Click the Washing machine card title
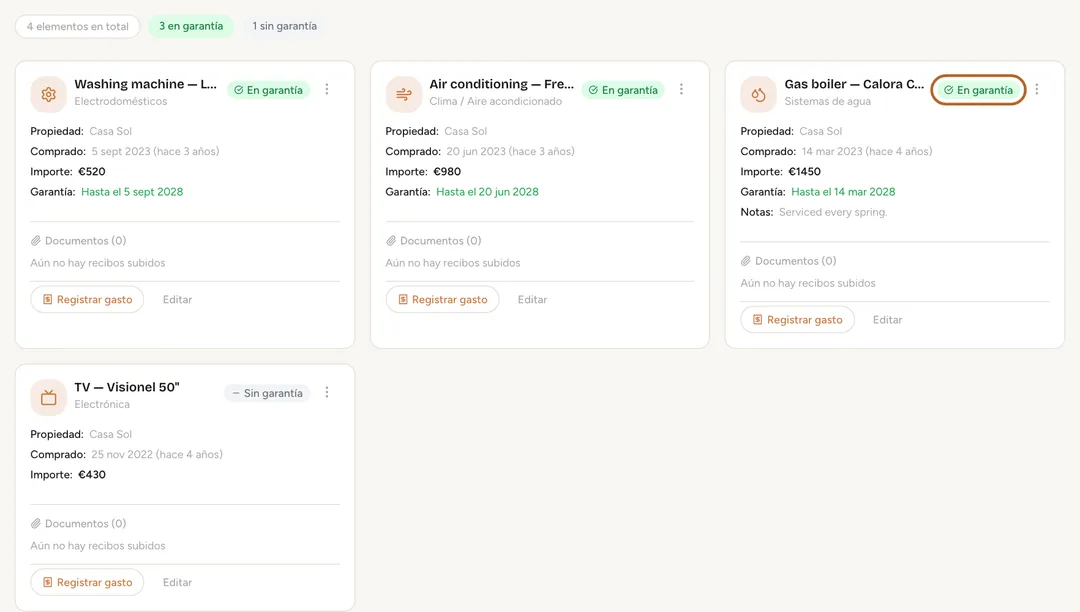The width and height of the screenshot is (1080, 612). pos(145,84)
